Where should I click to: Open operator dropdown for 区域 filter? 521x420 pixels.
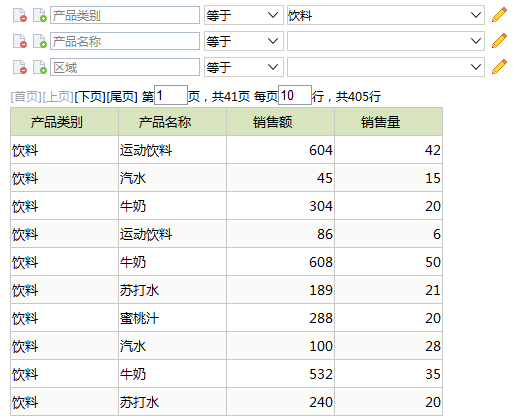[x=244, y=67]
